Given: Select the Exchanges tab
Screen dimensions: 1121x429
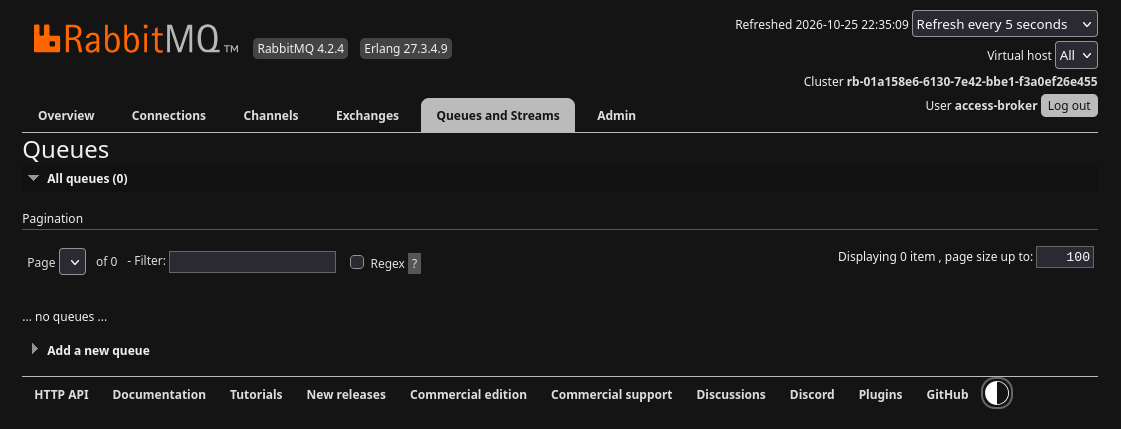Looking at the screenshot, I should [367, 115].
